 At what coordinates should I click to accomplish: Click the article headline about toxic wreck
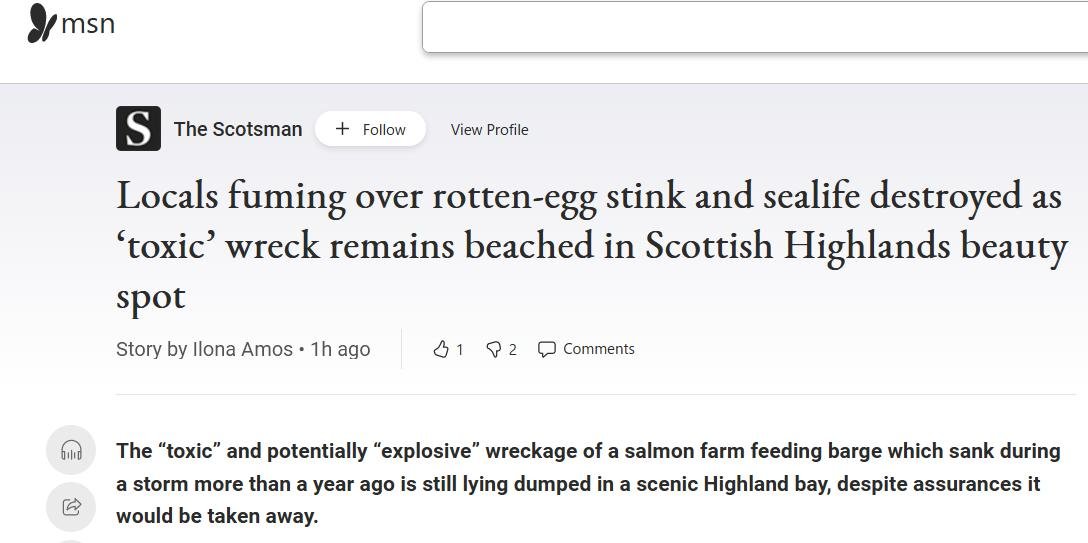592,245
